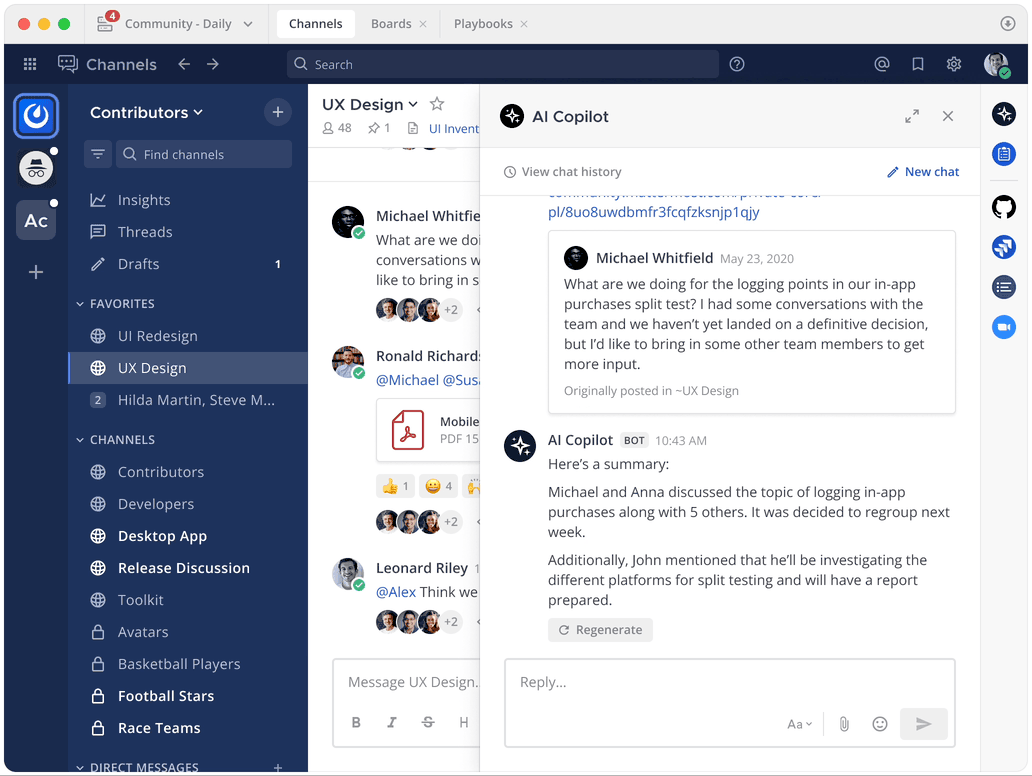The image size is (1032, 776).
Task: Open the Aa text formatting dropdown in reply
Action: [799, 723]
